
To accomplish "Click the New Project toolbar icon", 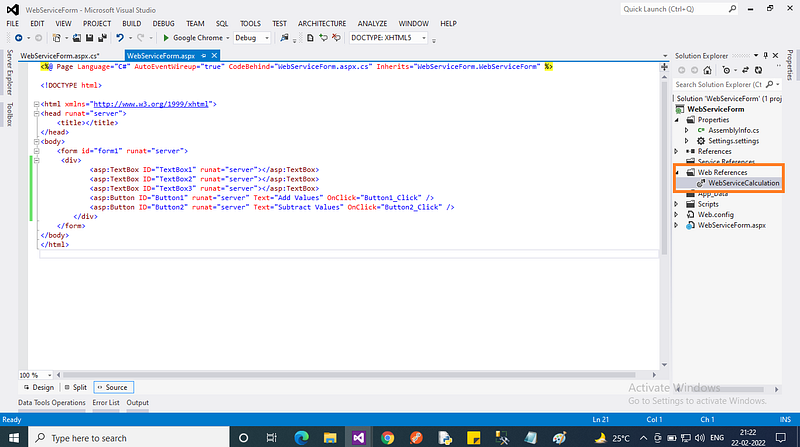I will tap(57, 38).
